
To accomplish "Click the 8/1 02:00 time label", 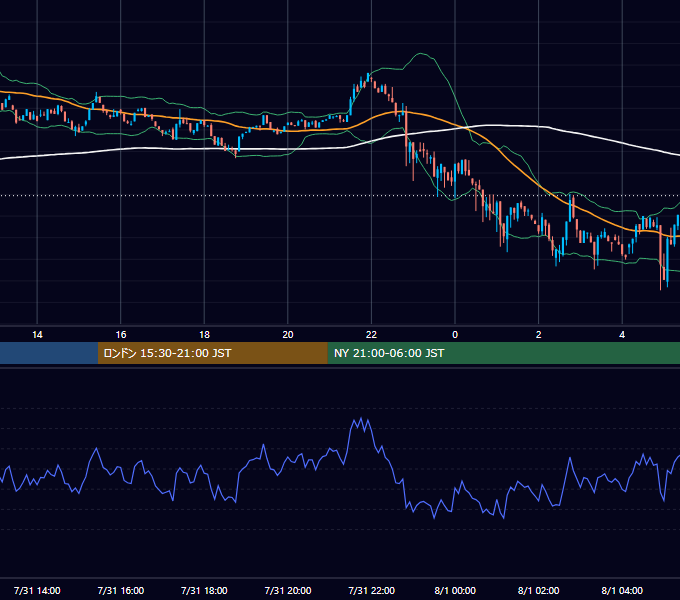I will (x=539, y=590).
